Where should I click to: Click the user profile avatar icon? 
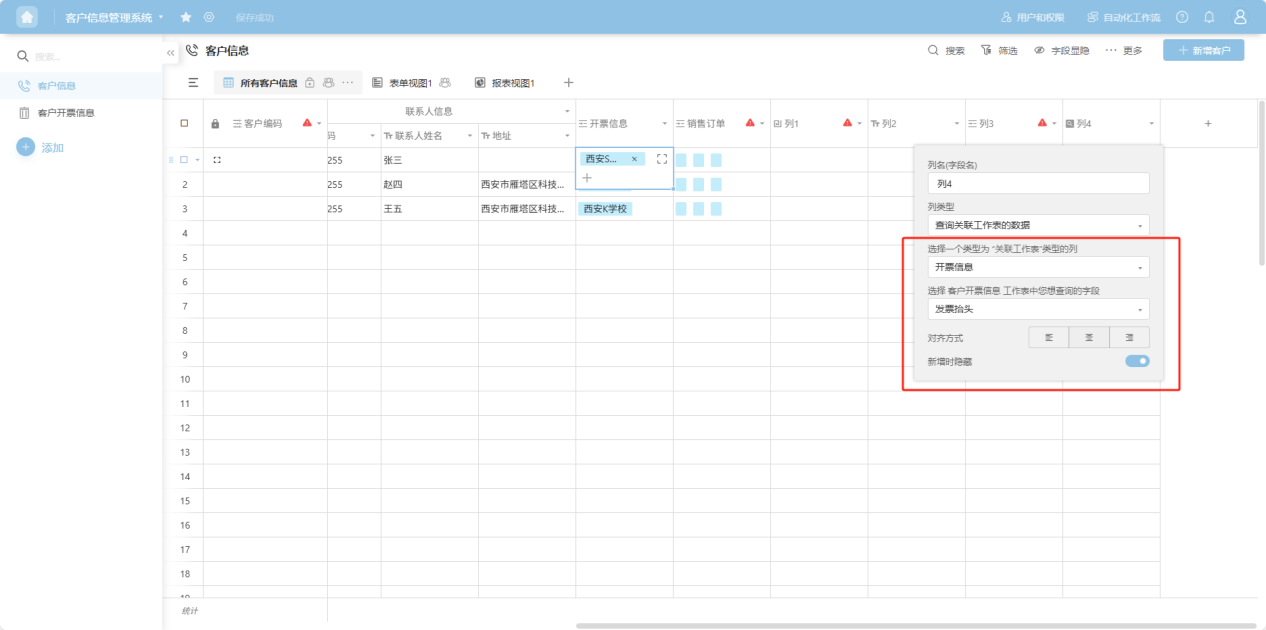1240,17
